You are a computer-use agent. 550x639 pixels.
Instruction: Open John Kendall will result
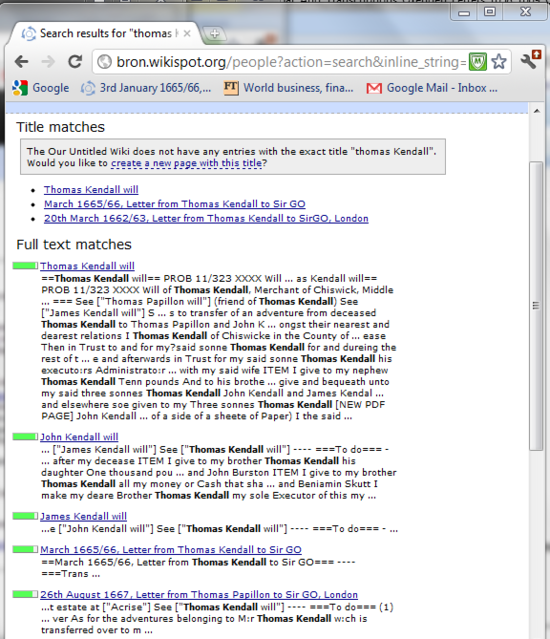point(79,437)
